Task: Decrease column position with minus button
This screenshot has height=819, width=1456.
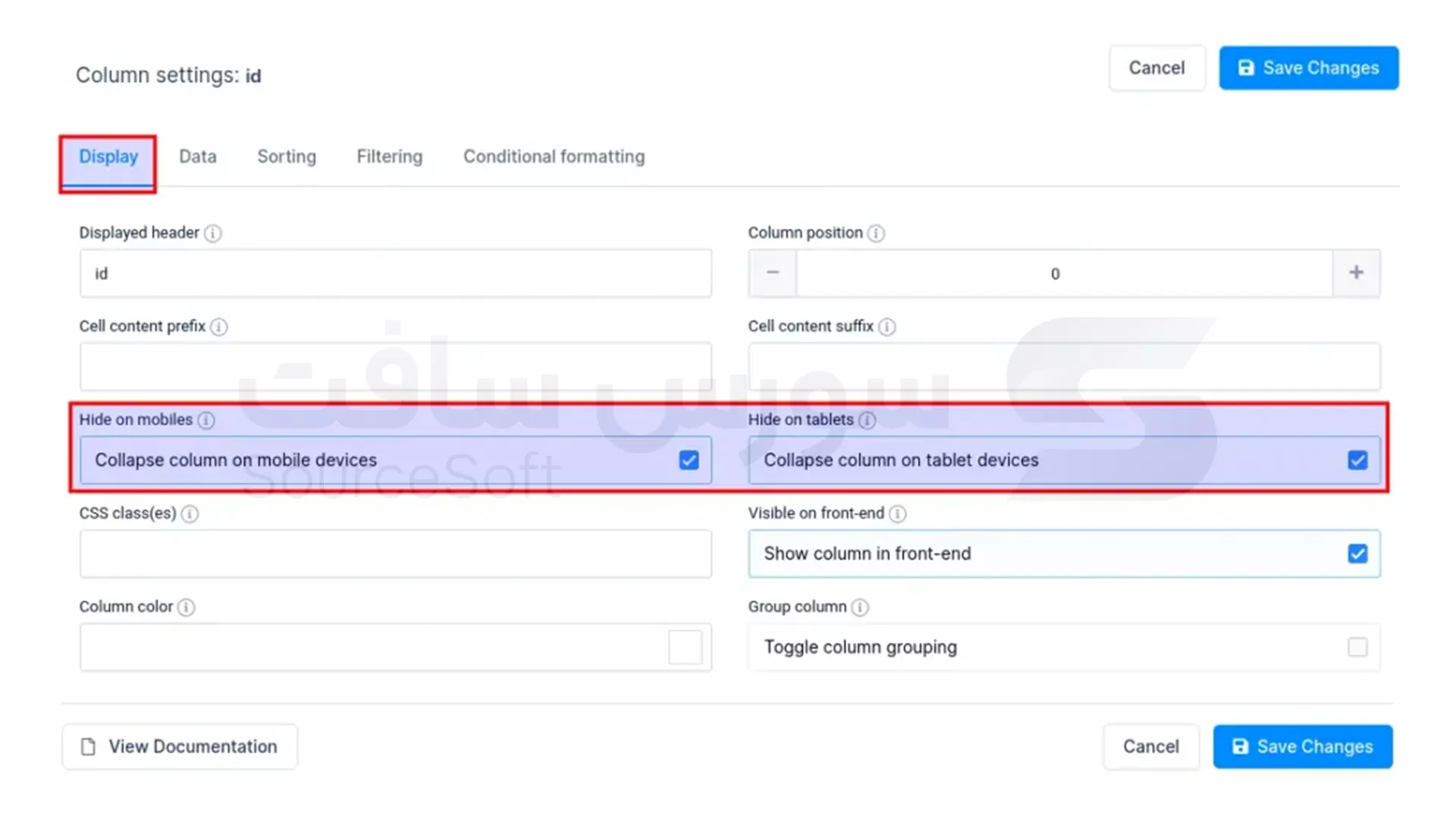Action: pos(772,273)
